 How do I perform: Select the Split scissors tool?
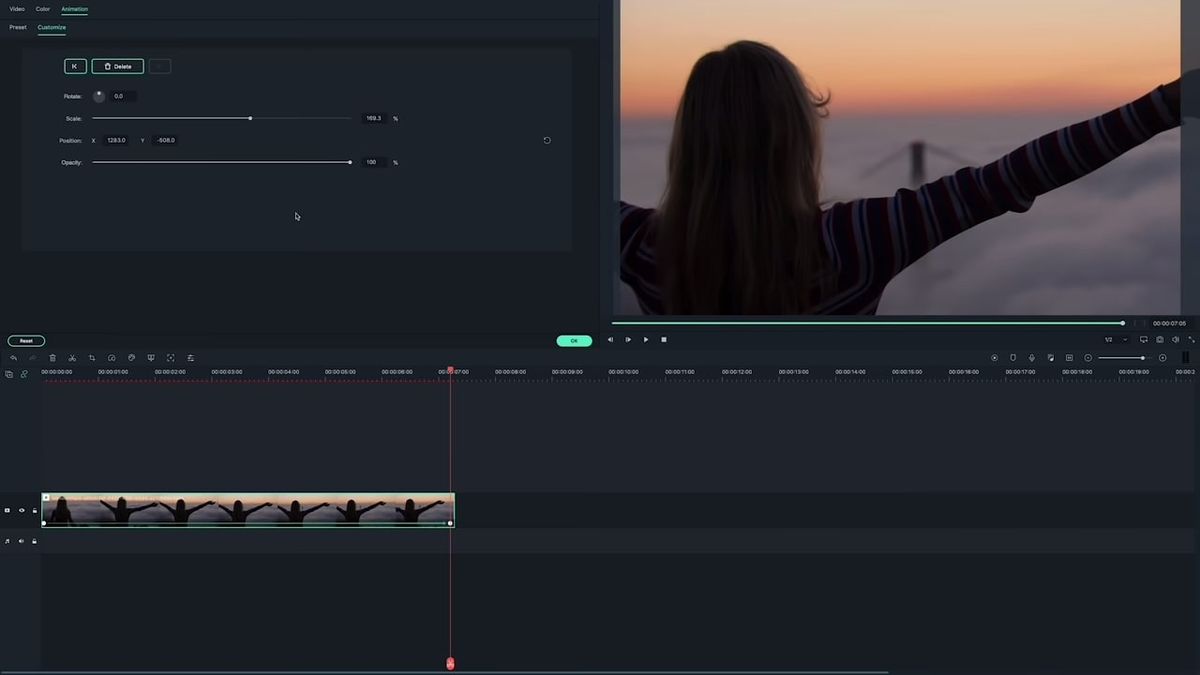(x=72, y=357)
